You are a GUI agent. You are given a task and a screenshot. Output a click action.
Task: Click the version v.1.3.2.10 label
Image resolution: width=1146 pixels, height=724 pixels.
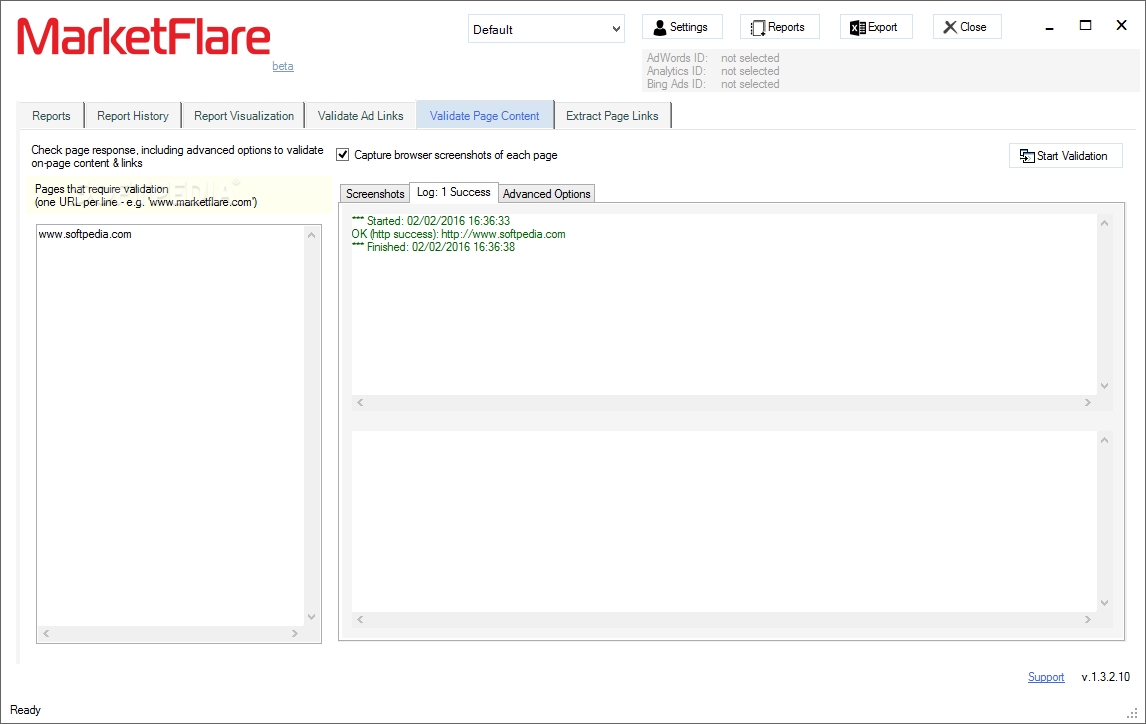pos(1106,677)
